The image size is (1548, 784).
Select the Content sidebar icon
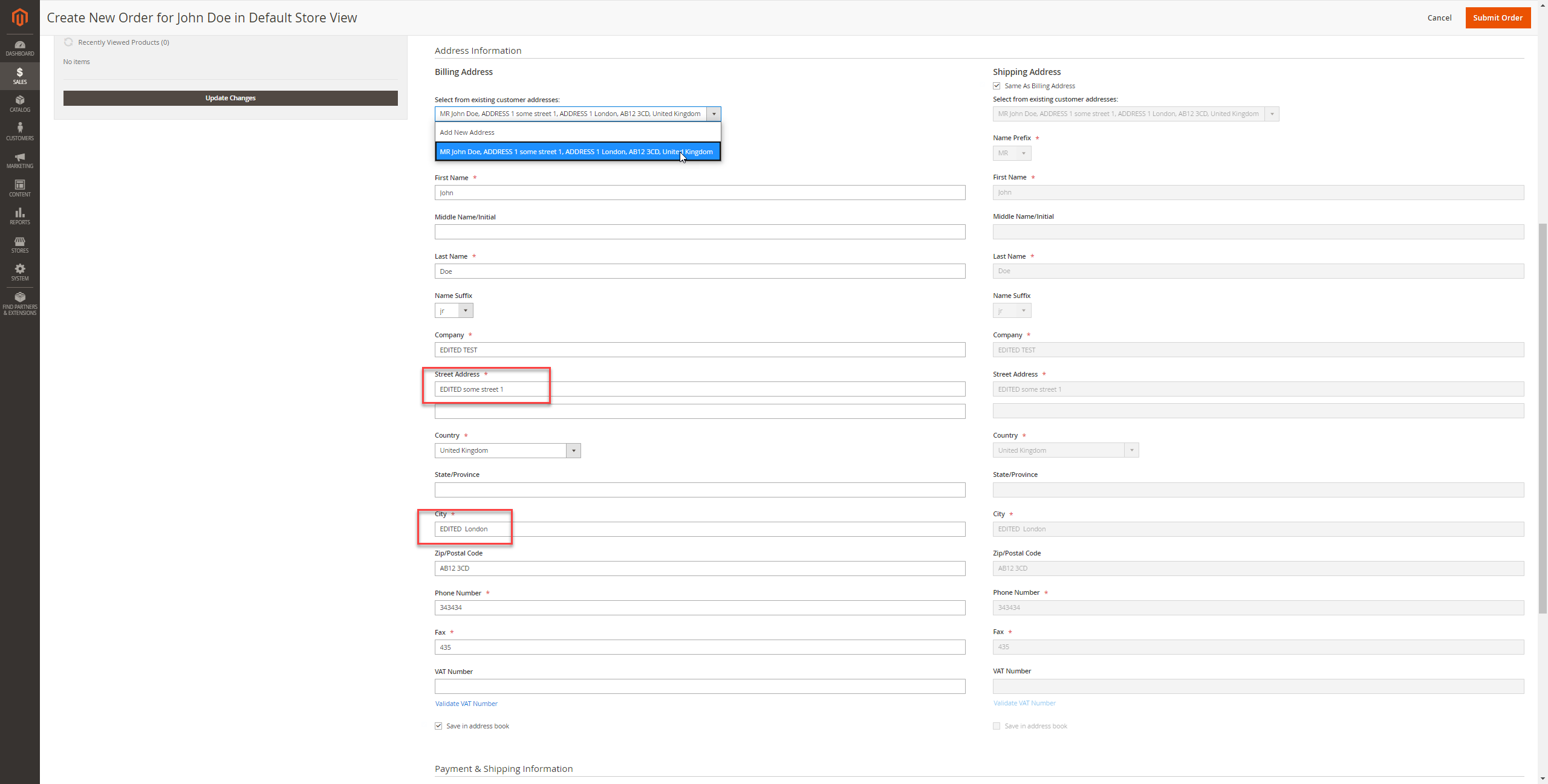coord(20,187)
